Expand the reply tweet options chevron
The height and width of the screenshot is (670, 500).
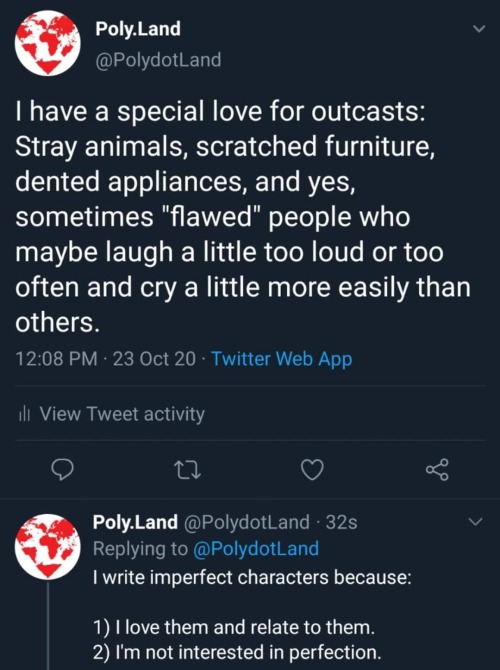pyautogui.click(x=475, y=522)
